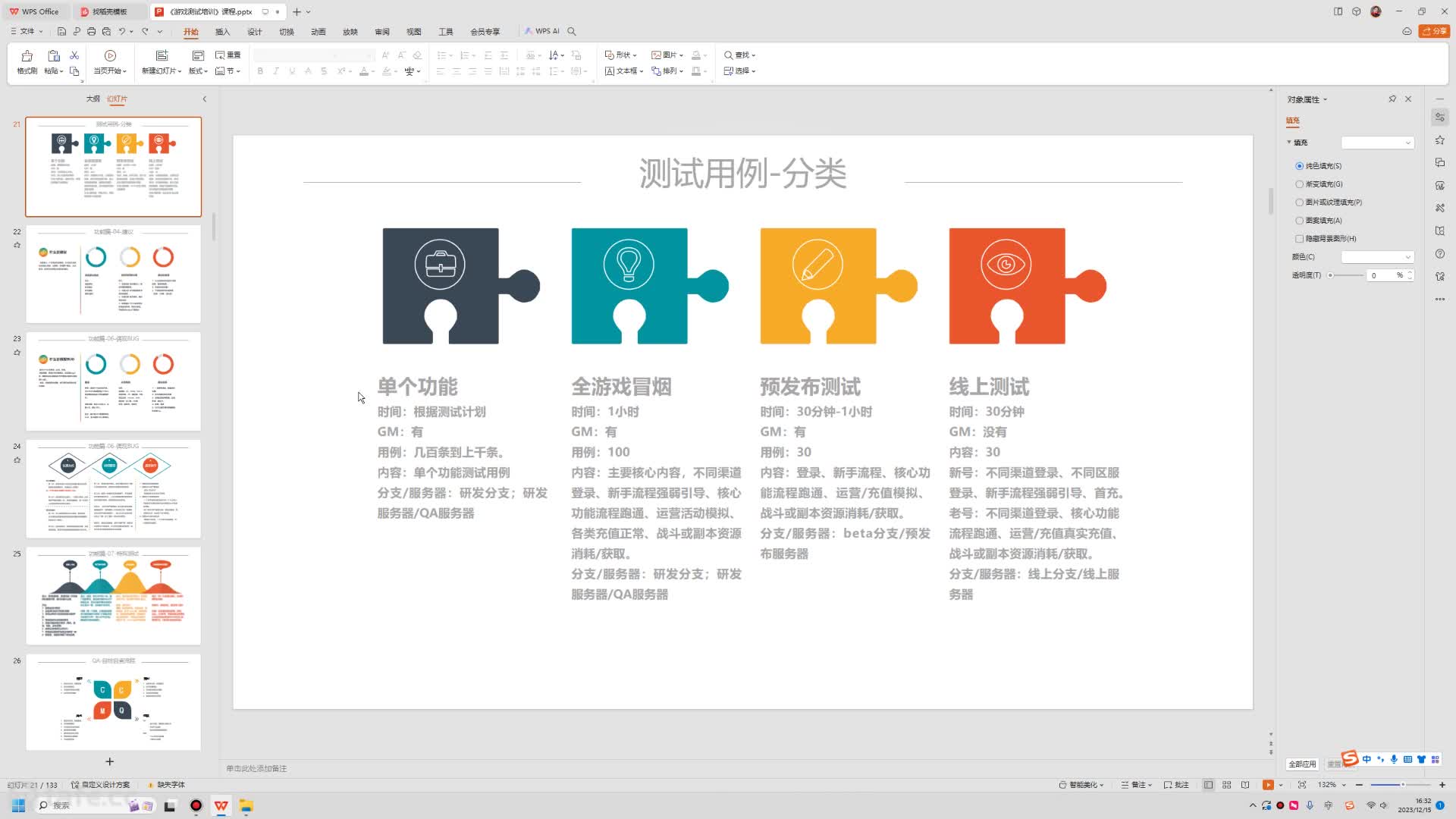Click zoom in plus button
Viewport: 1456px width, 819px height.
tap(1442, 785)
